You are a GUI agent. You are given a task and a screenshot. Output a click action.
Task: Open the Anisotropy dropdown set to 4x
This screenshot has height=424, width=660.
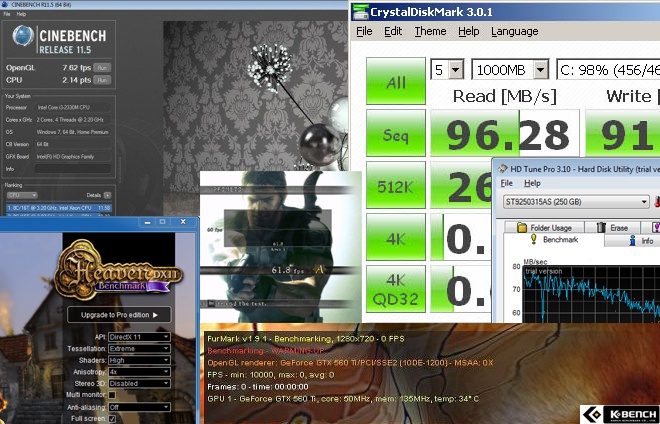click(139, 372)
